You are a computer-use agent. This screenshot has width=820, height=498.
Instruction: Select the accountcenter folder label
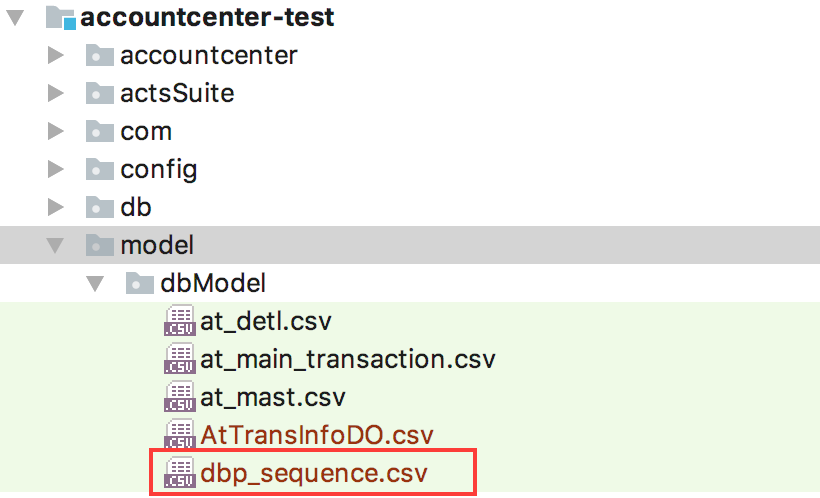tap(209, 55)
